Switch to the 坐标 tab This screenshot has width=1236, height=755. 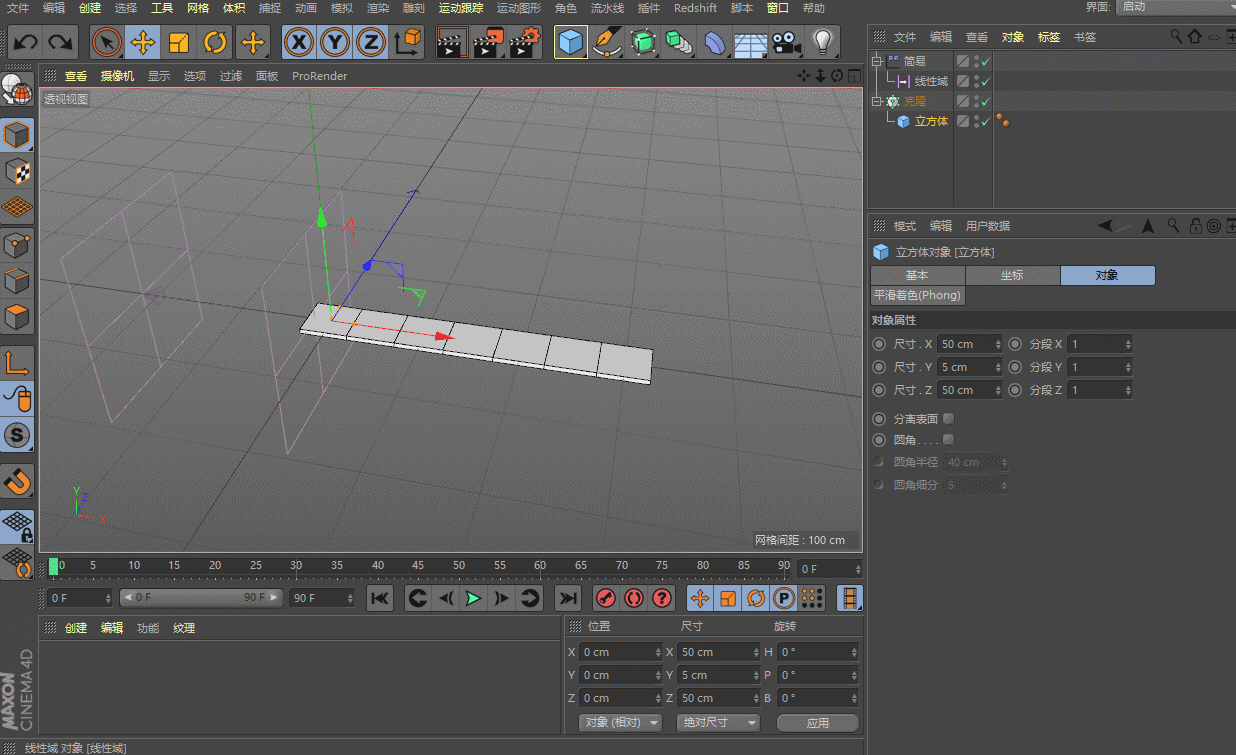[1012, 275]
